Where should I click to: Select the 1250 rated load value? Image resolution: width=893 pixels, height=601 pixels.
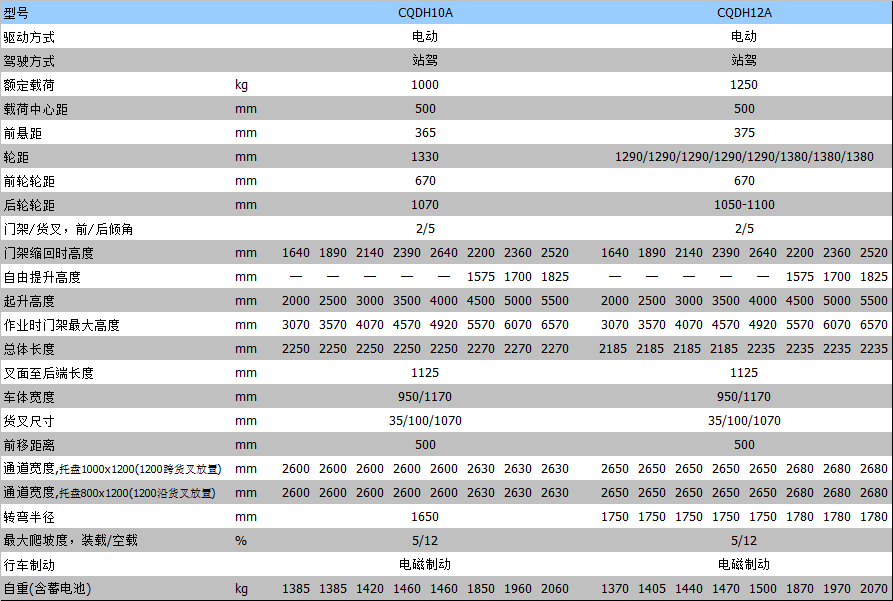point(744,84)
